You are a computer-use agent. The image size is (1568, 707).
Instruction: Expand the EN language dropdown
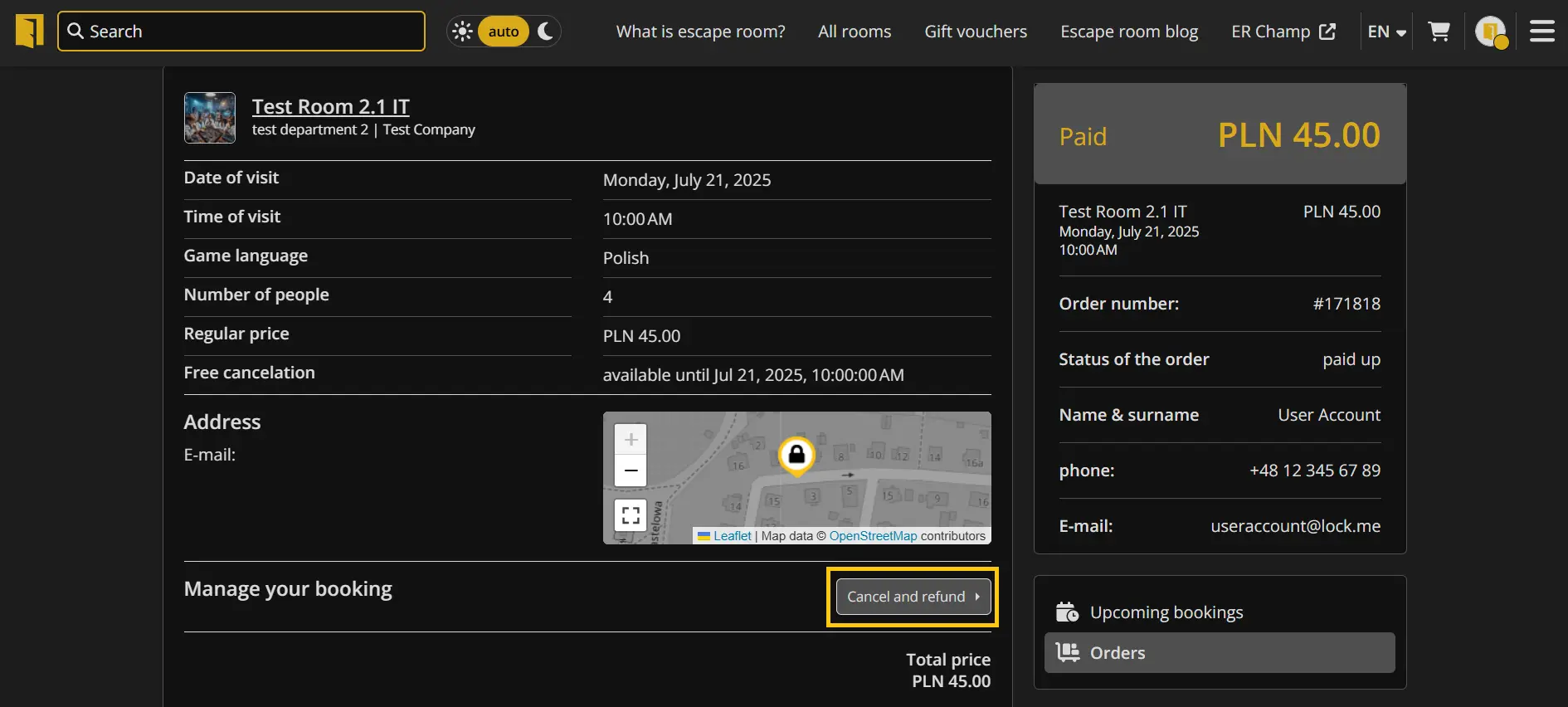1386,32
